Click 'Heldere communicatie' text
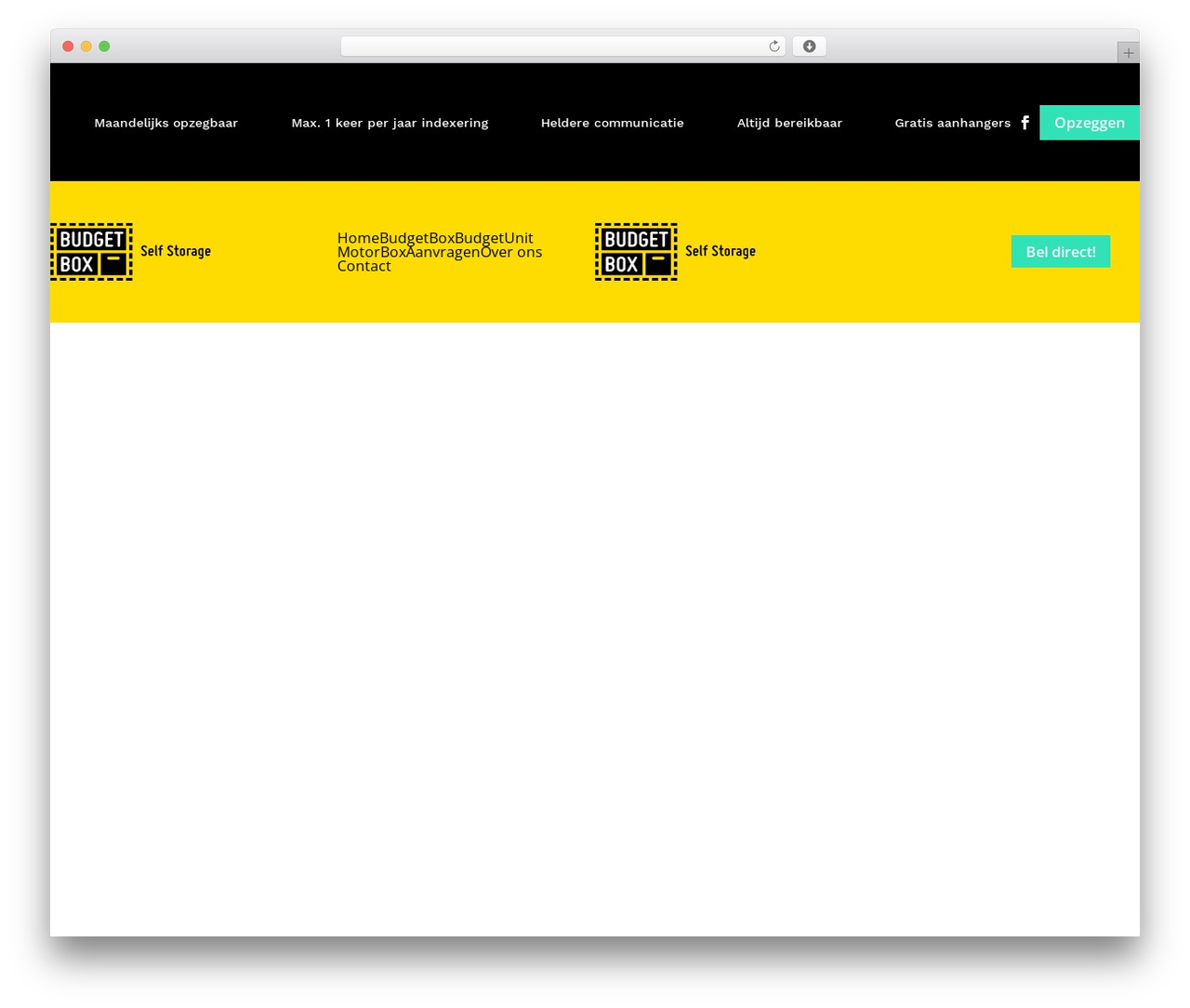The height and width of the screenshot is (1008, 1190). tap(613, 123)
